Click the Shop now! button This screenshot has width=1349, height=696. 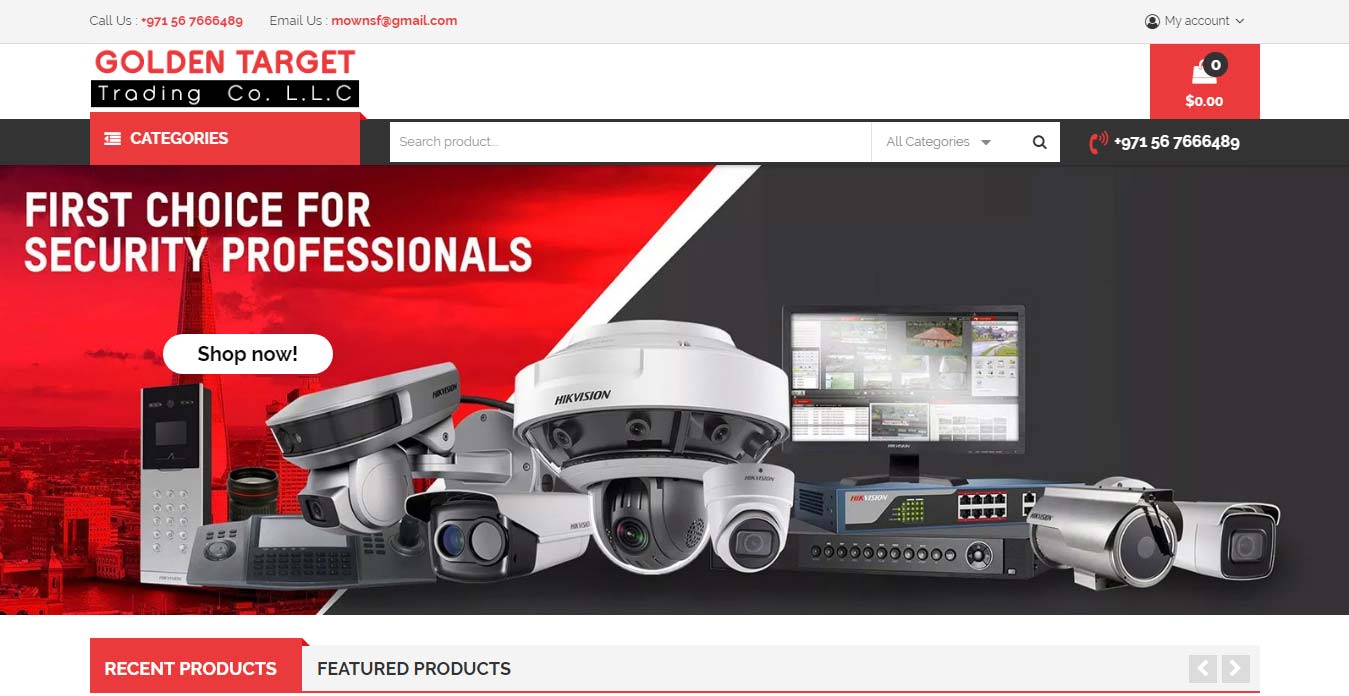(x=248, y=354)
